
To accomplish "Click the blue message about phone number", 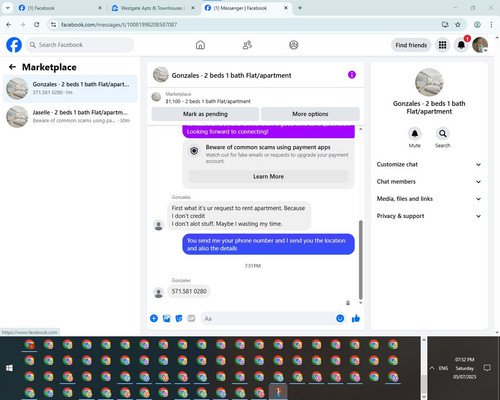I will point(268,244).
